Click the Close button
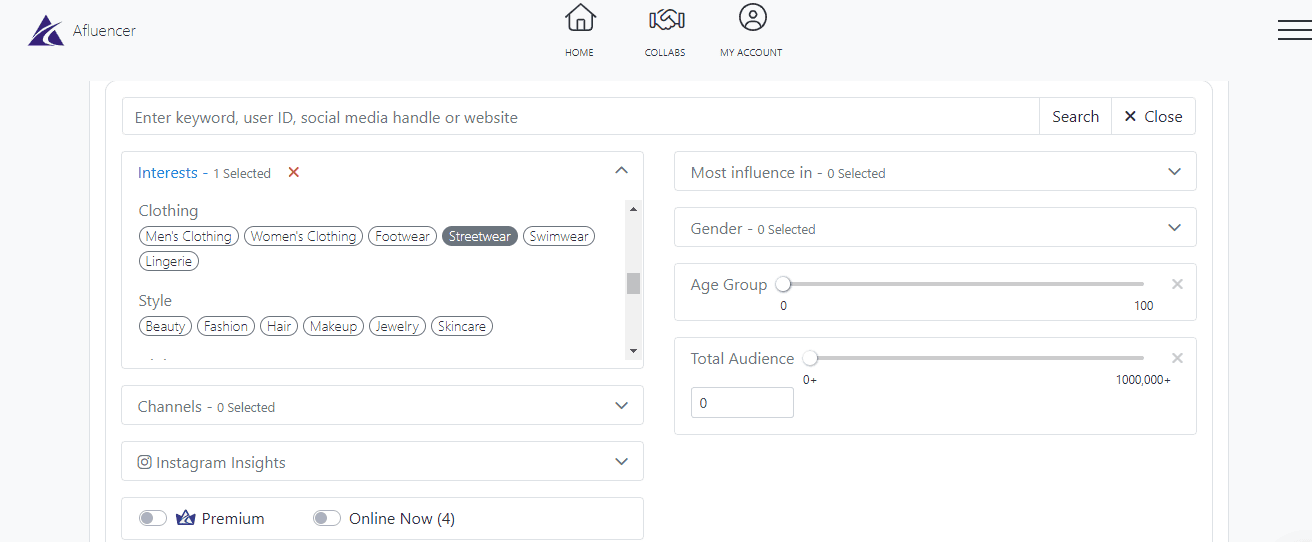The height and width of the screenshot is (542, 1312). (x=1153, y=116)
